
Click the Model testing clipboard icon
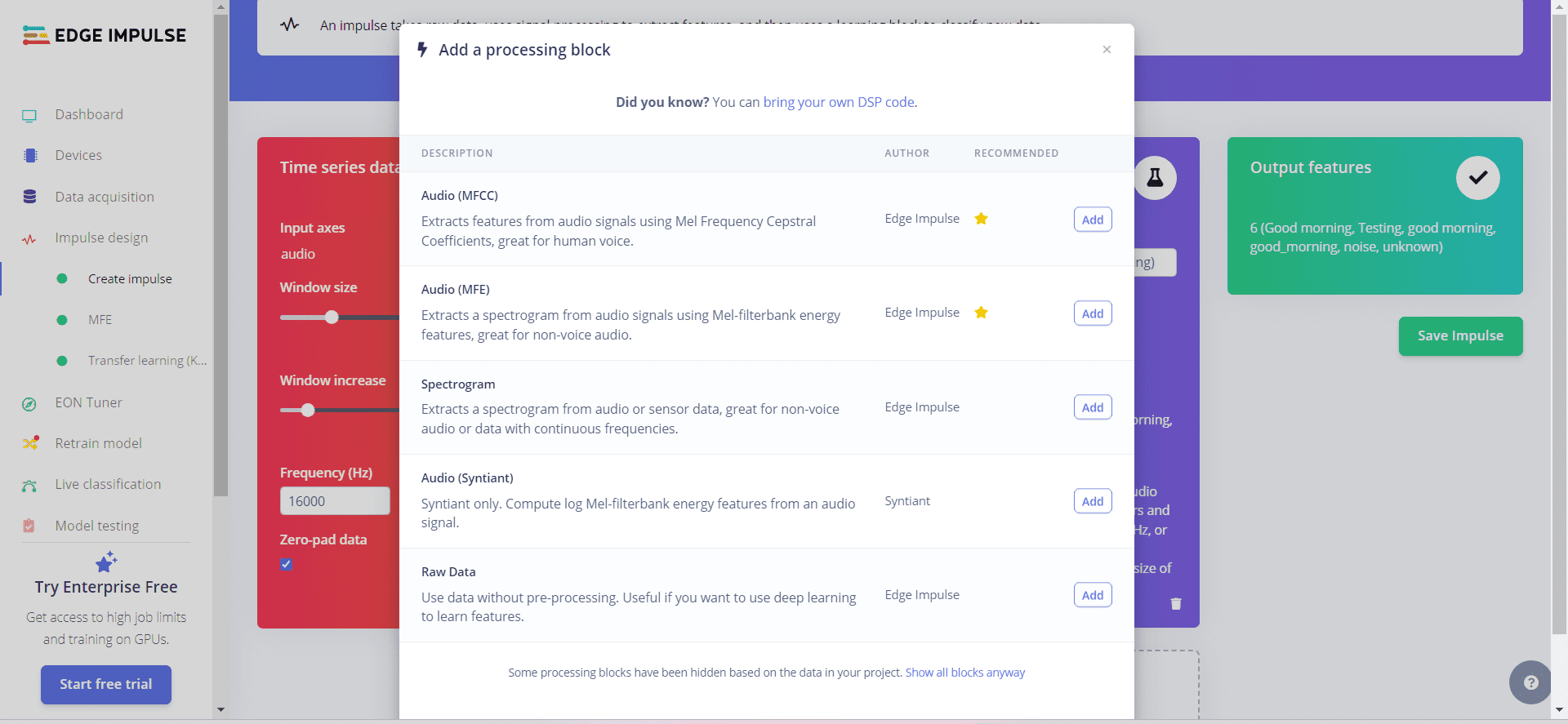click(x=29, y=526)
